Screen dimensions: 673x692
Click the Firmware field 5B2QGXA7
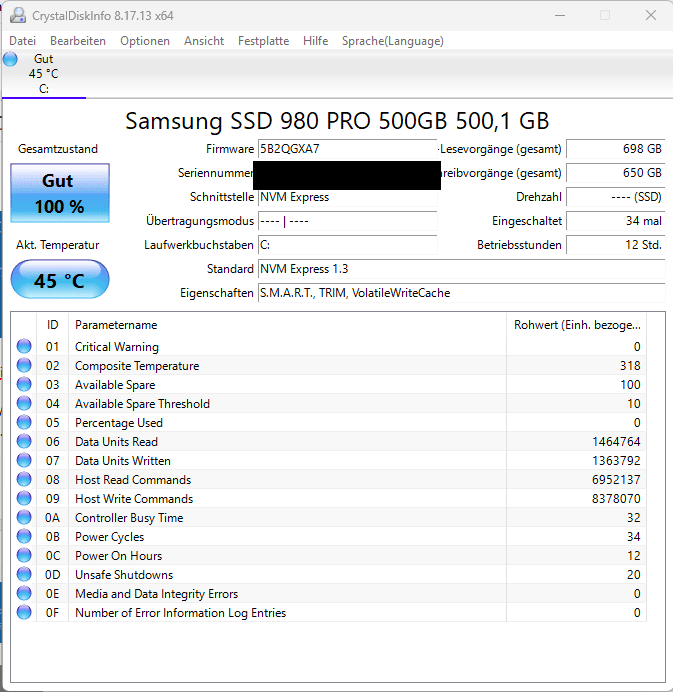tap(347, 149)
